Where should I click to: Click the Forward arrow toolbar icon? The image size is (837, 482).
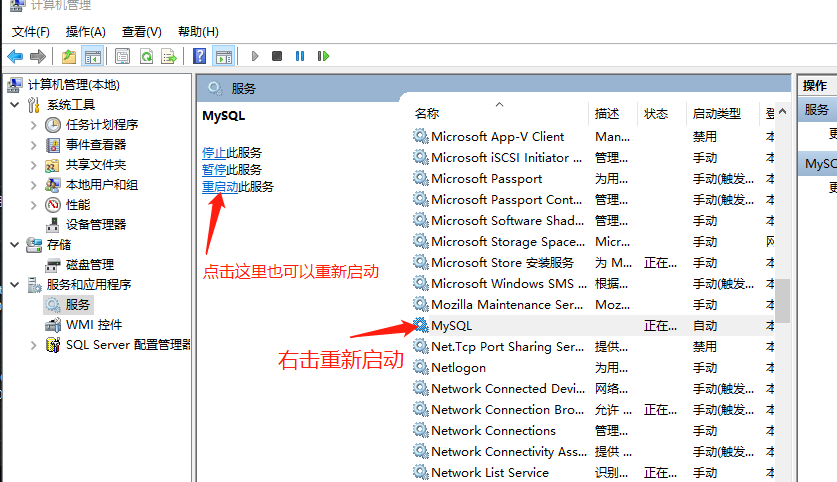(x=38, y=56)
